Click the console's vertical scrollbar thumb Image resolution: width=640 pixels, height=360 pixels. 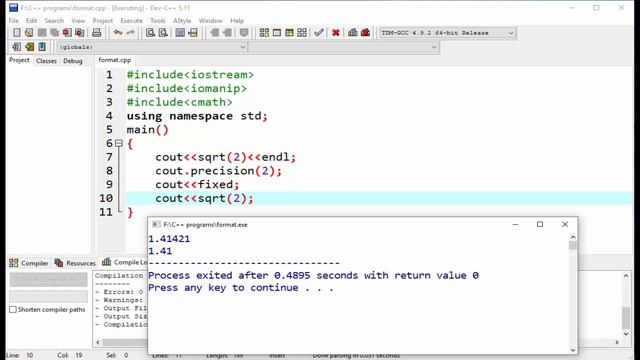coord(573,245)
